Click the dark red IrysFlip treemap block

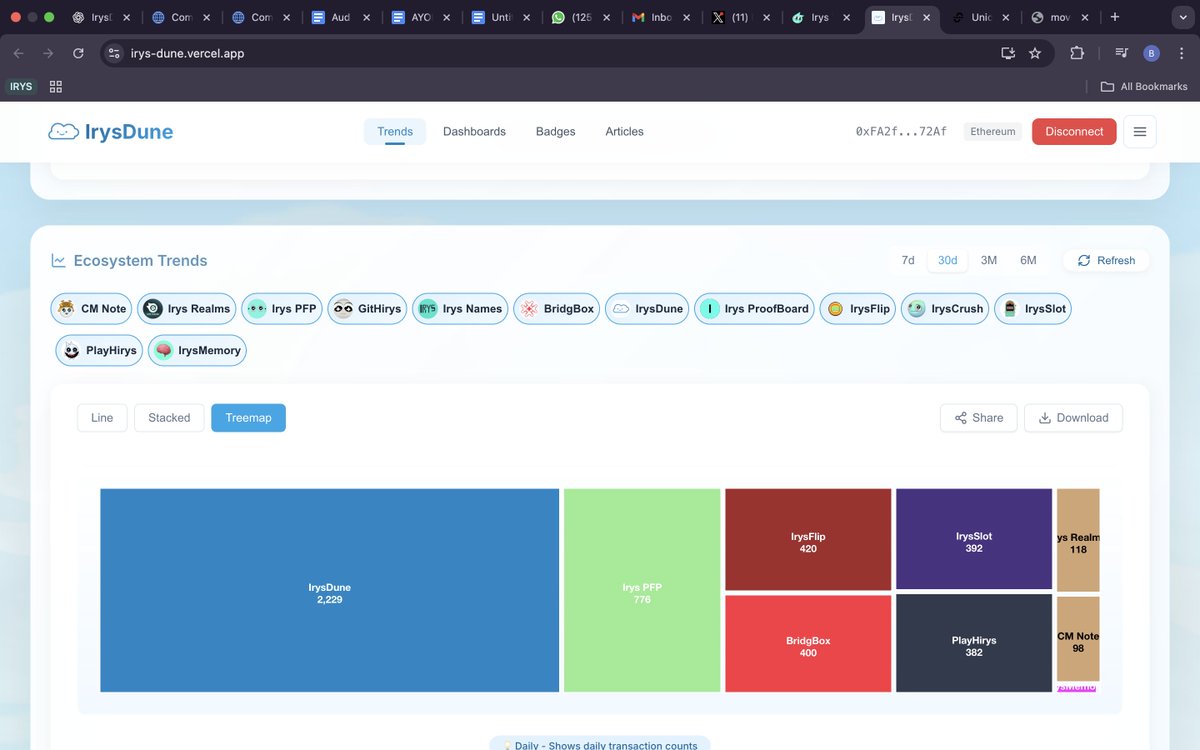[x=808, y=539]
